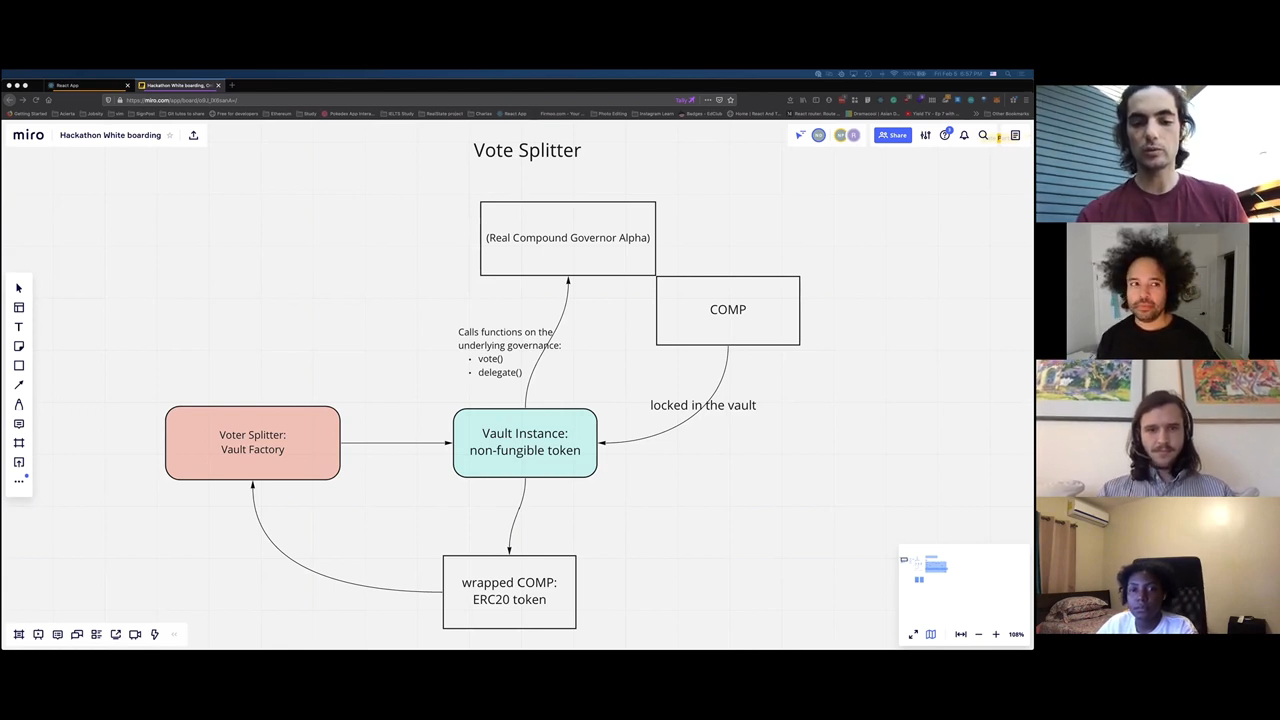Click the browser reload button
This screenshot has width=1280, height=720.
click(x=35, y=100)
